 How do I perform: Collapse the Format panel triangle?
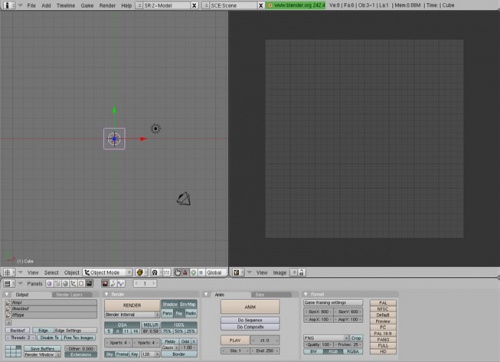(x=306, y=294)
